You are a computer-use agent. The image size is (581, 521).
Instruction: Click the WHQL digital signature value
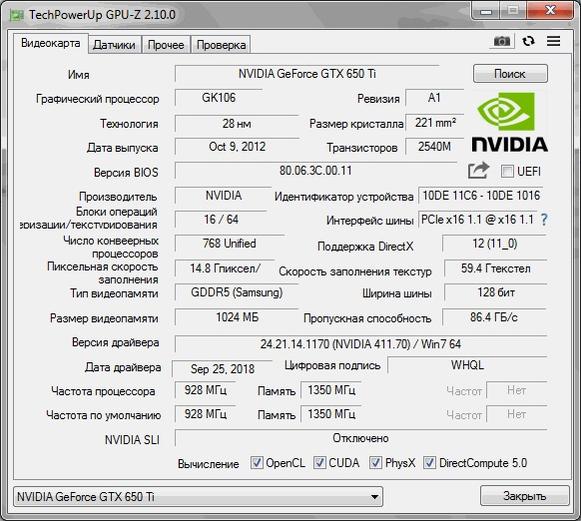pyautogui.click(x=467, y=365)
